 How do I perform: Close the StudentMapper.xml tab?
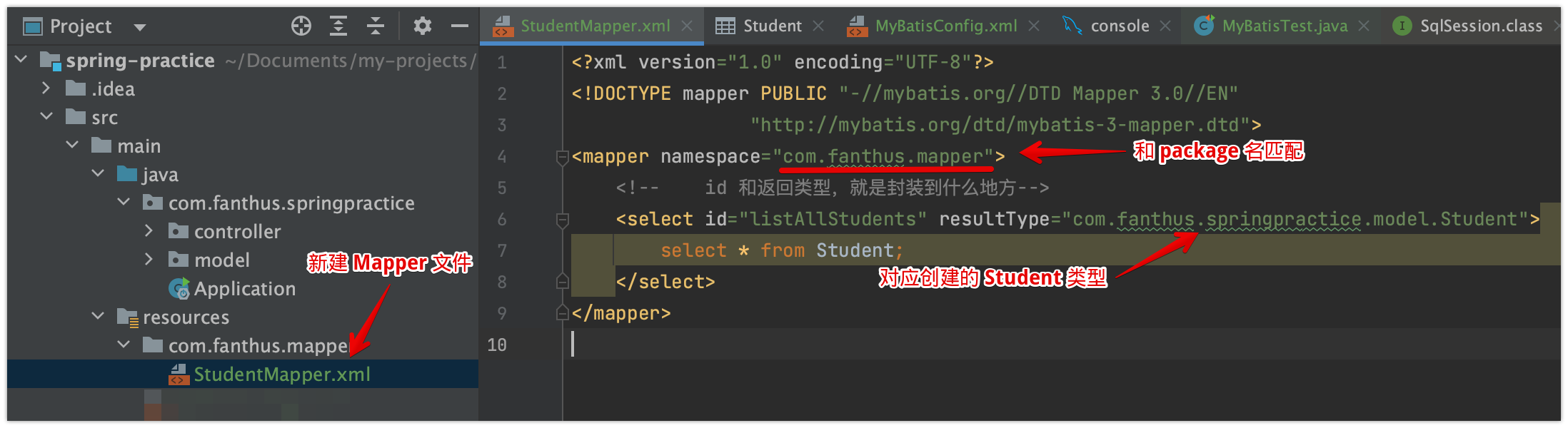(x=687, y=26)
